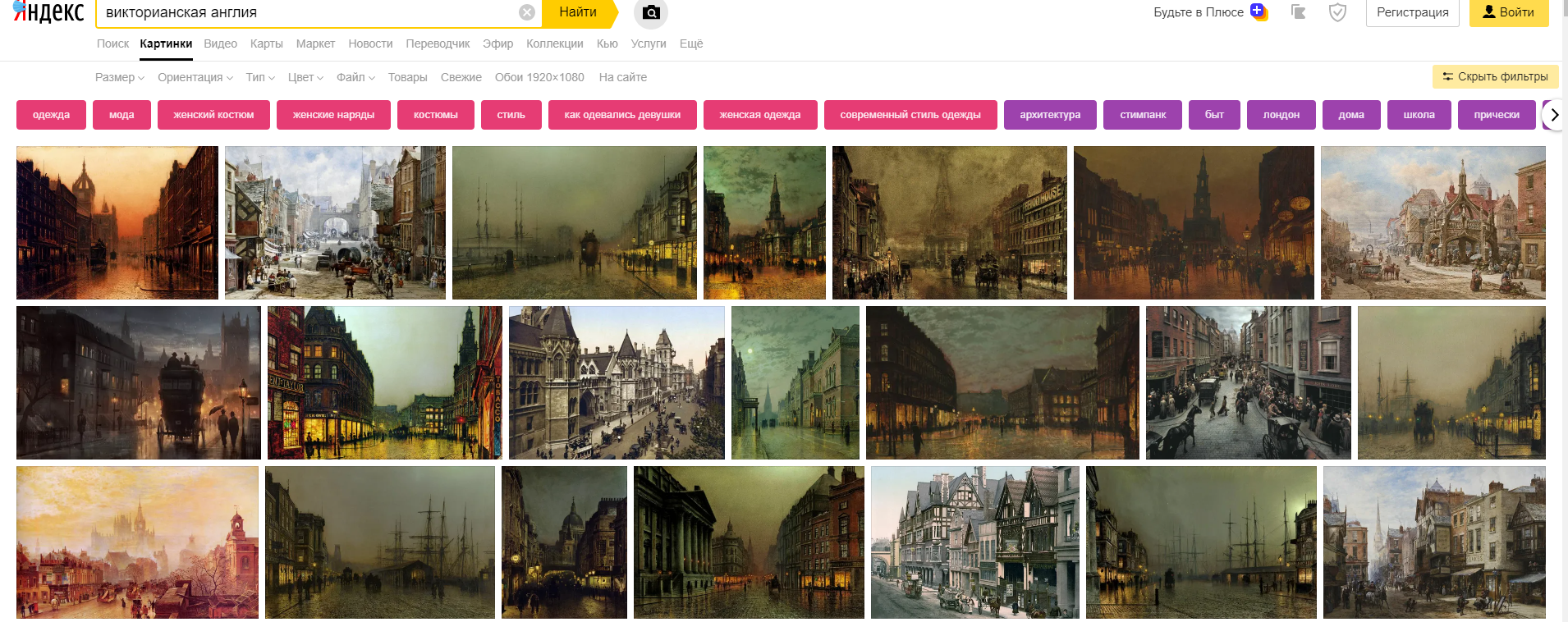
Task: Select the женская одежда tag chip
Action: click(760, 115)
